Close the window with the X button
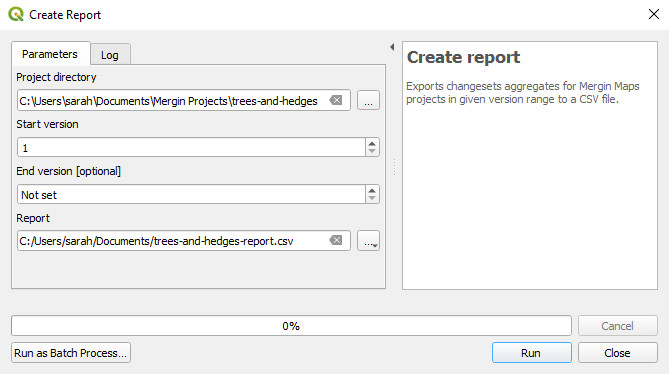 [x=654, y=14]
